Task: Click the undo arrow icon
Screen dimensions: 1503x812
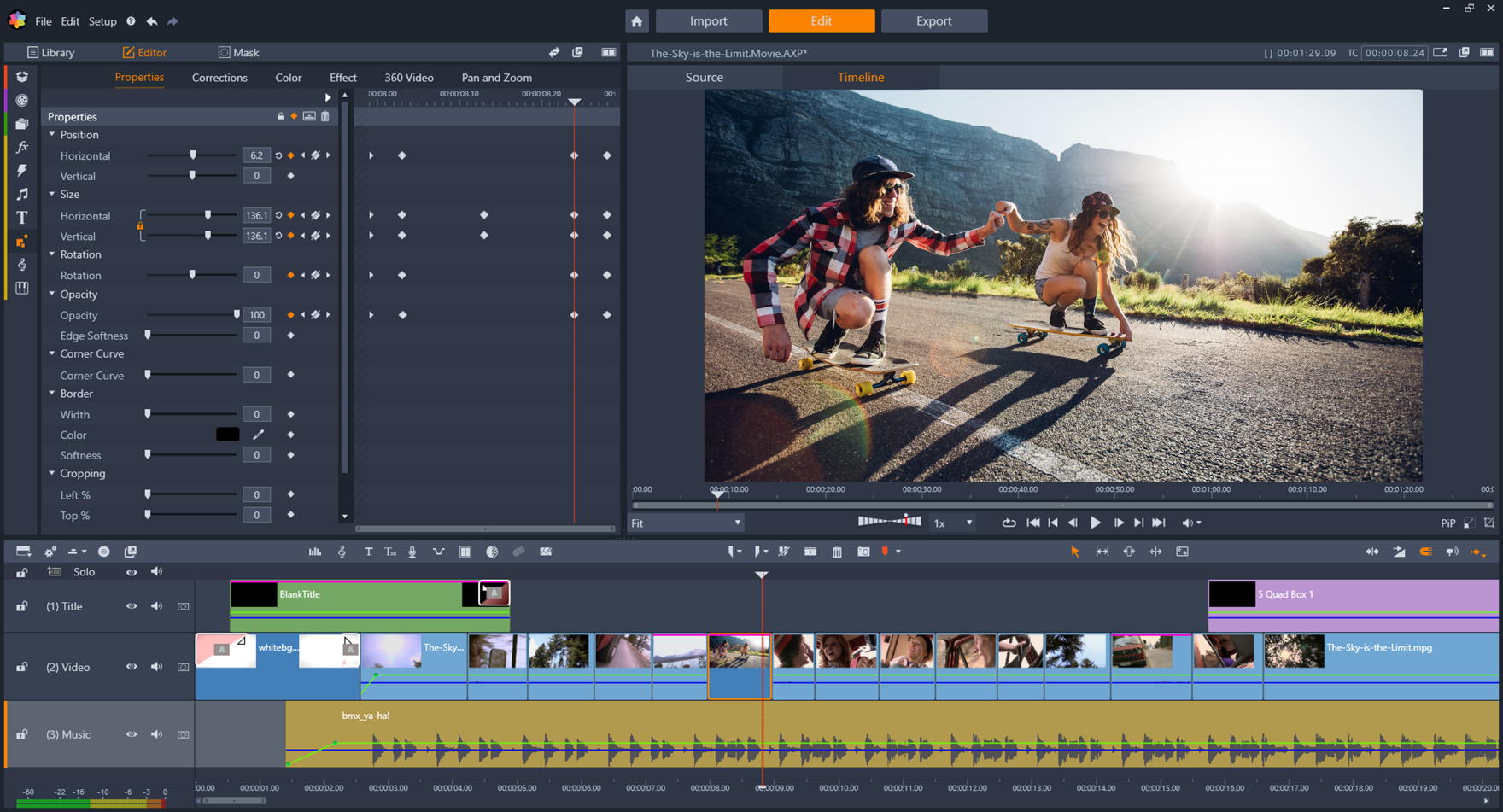Action: click(x=152, y=21)
